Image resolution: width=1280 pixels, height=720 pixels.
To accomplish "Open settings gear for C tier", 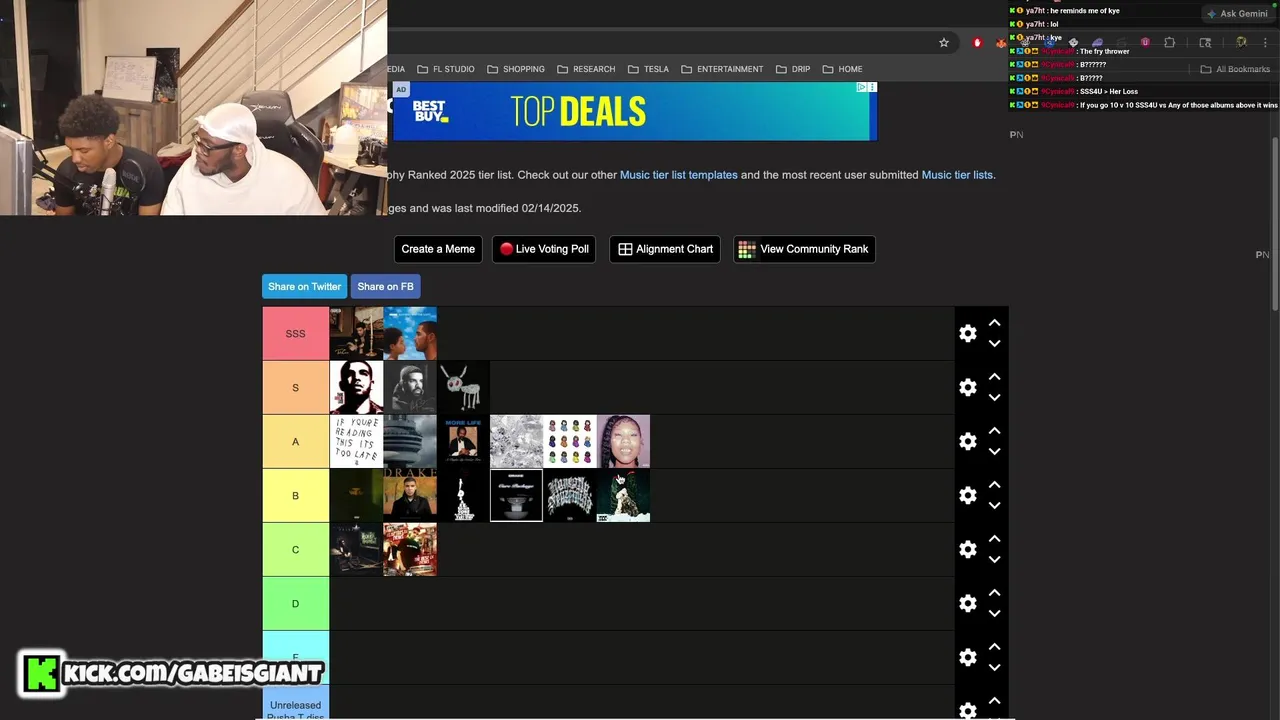I will [967, 549].
